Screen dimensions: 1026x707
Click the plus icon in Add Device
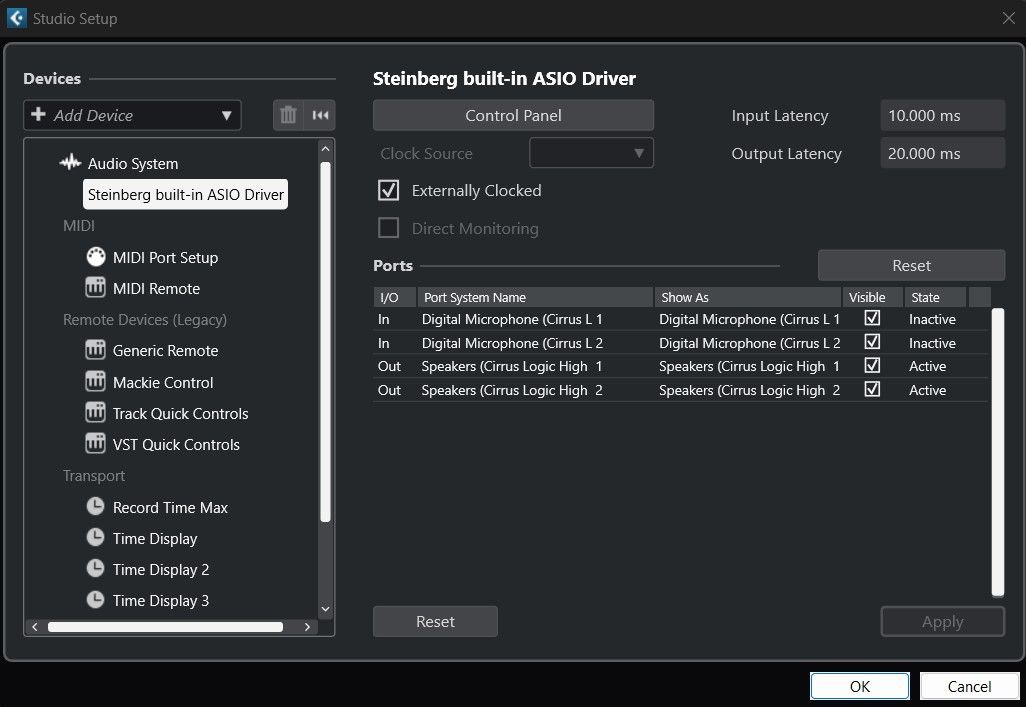pos(39,115)
